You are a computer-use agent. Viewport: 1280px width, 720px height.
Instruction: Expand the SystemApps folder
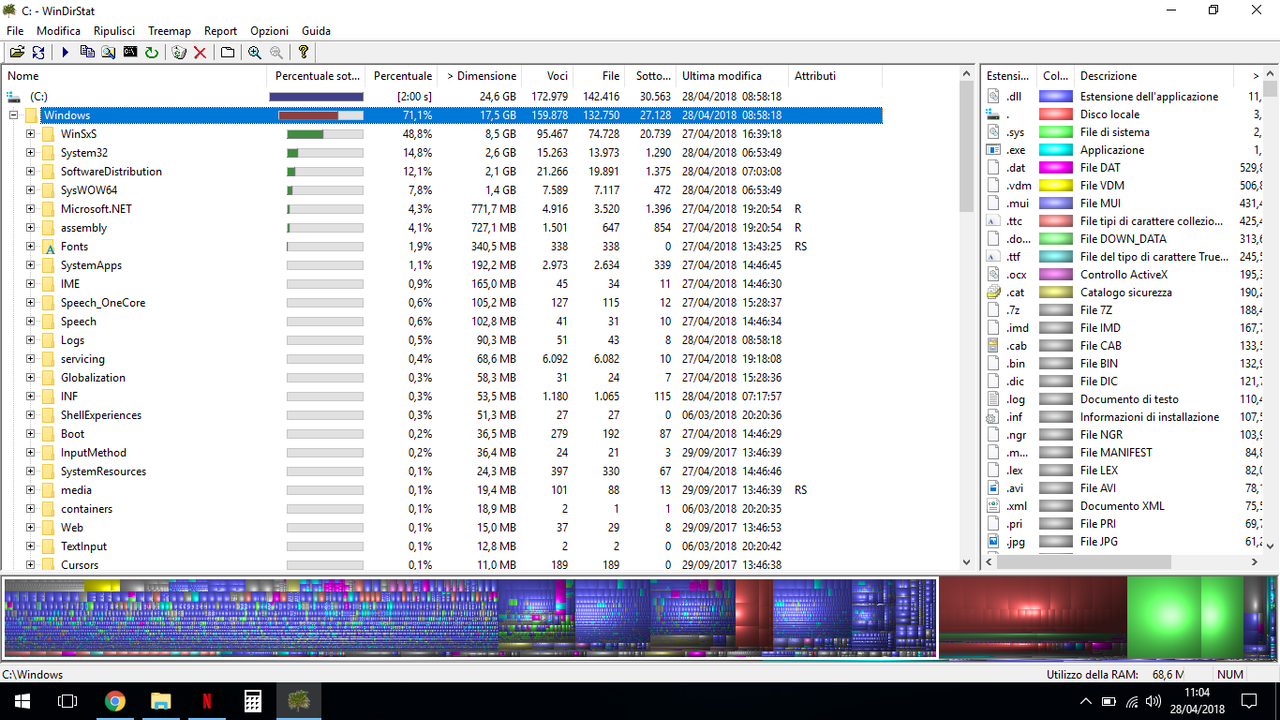click(x=31, y=265)
